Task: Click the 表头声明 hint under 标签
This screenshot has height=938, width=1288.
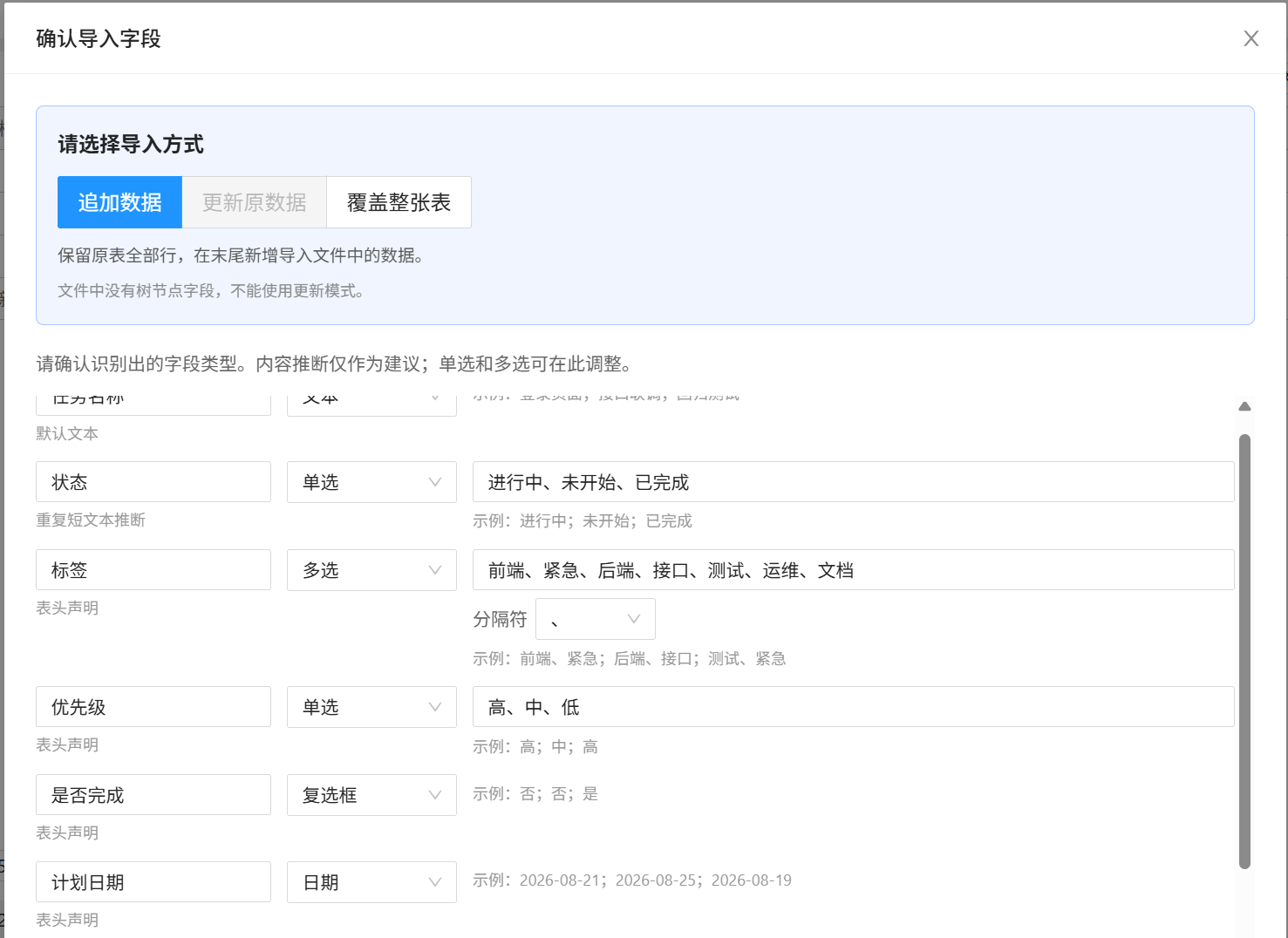Action: click(x=67, y=608)
